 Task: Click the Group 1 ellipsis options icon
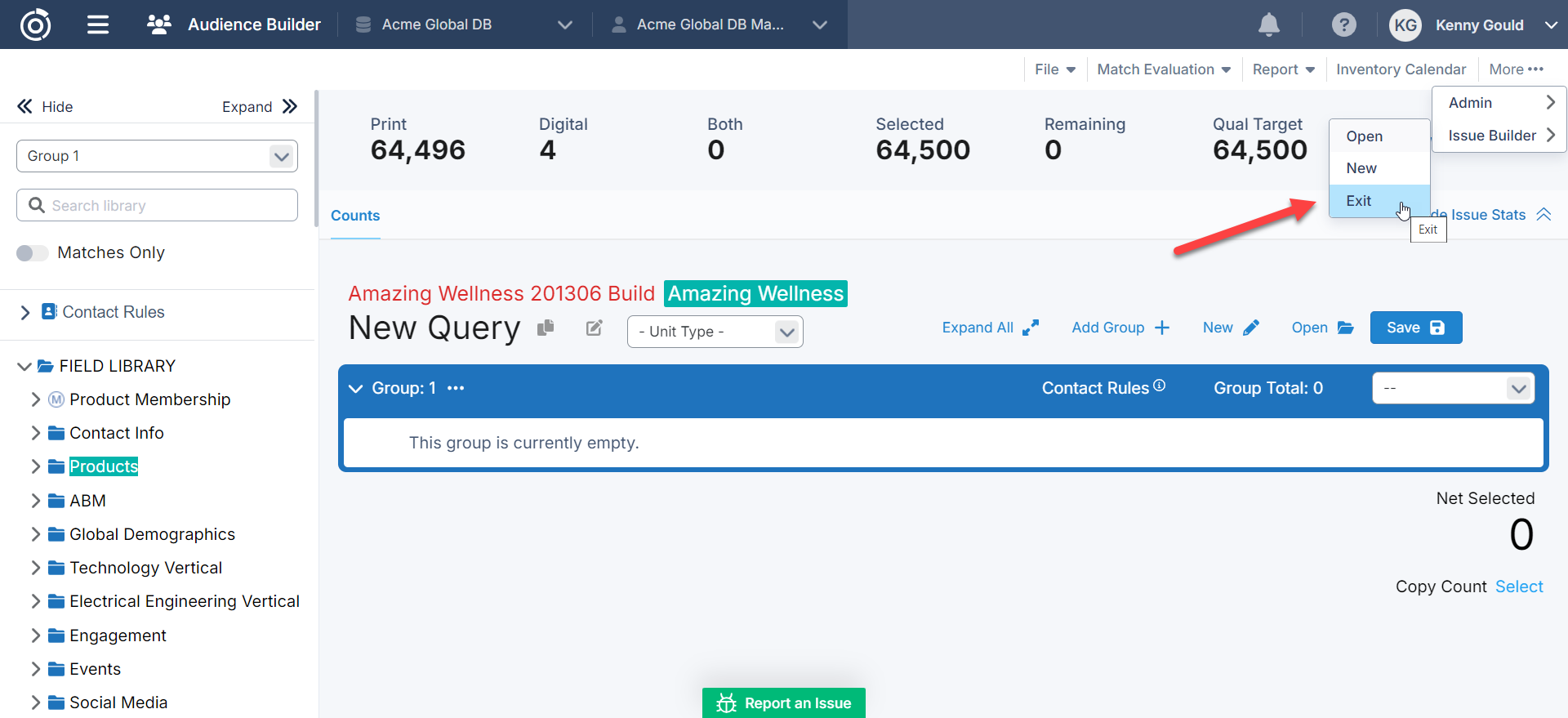coord(456,388)
